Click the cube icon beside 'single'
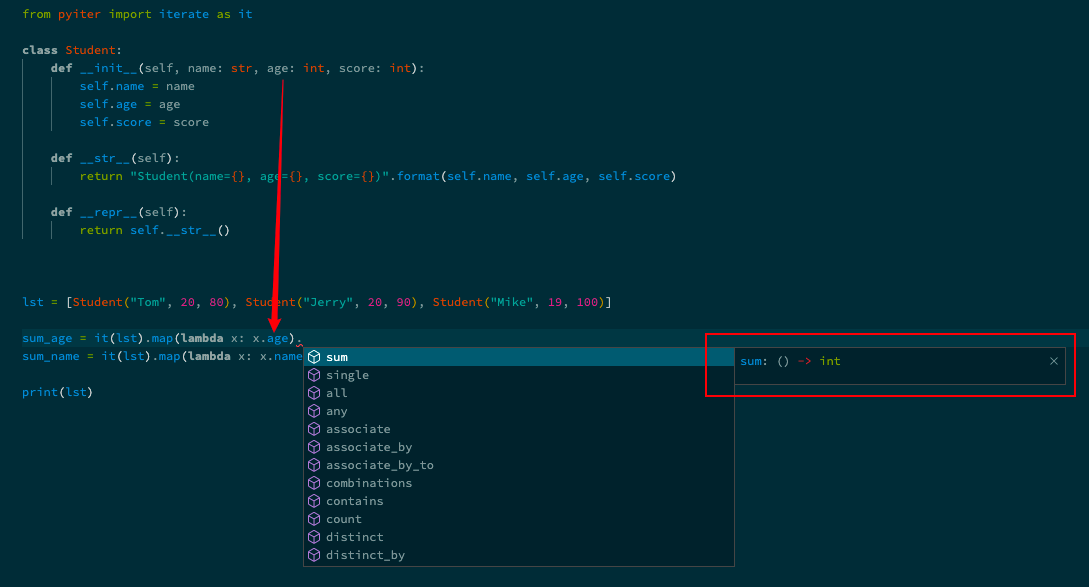 pyautogui.click(x=315, y=375)
